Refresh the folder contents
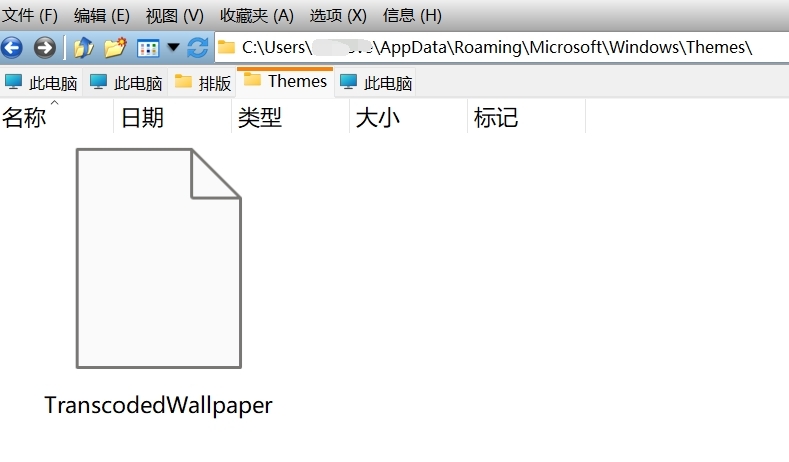This screenshot has width=789, height=462. tap(197, 48)
